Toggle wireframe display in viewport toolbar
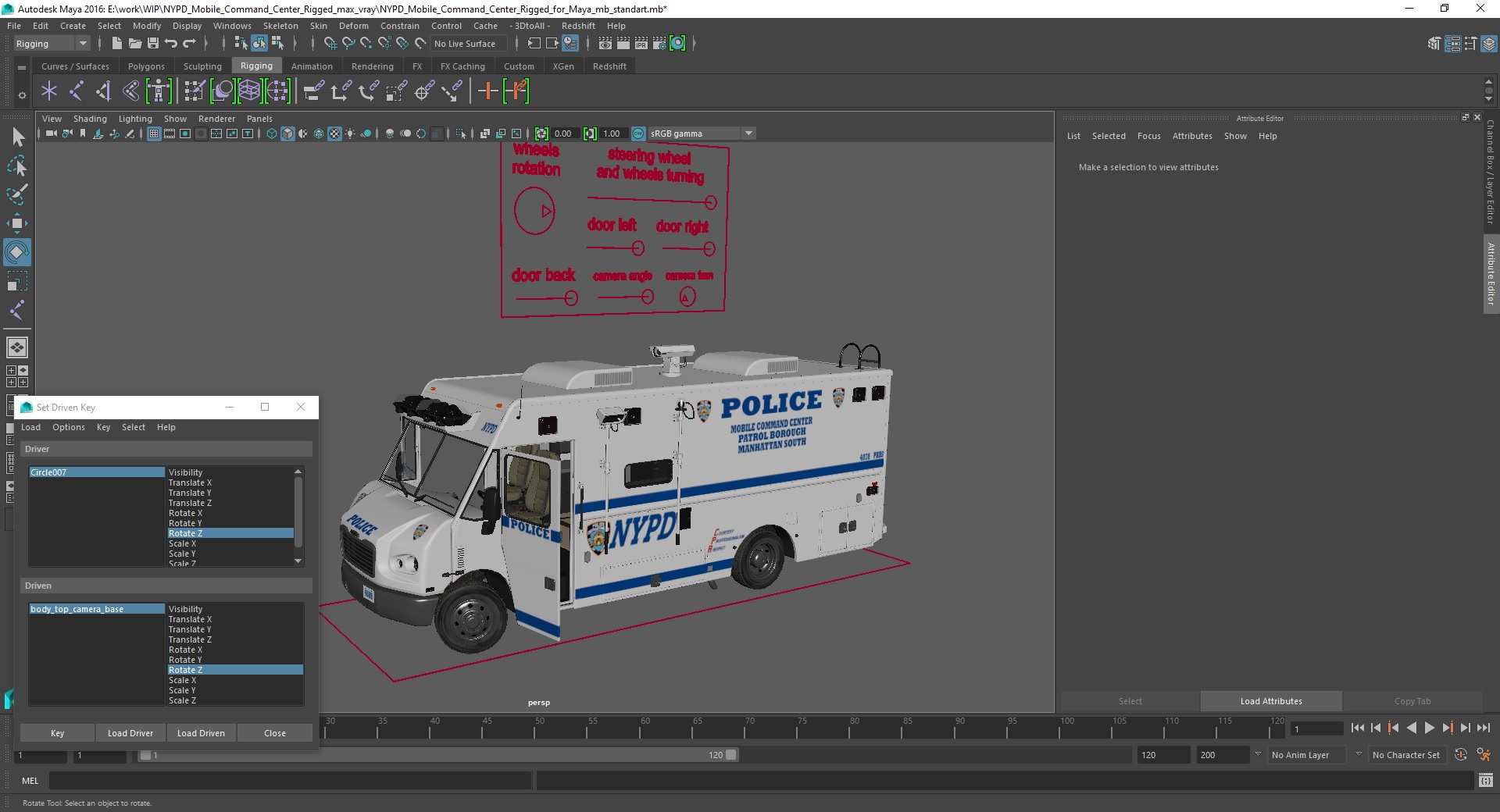Viewport: 1500px width, 812px height. click(x=272, y=134)
